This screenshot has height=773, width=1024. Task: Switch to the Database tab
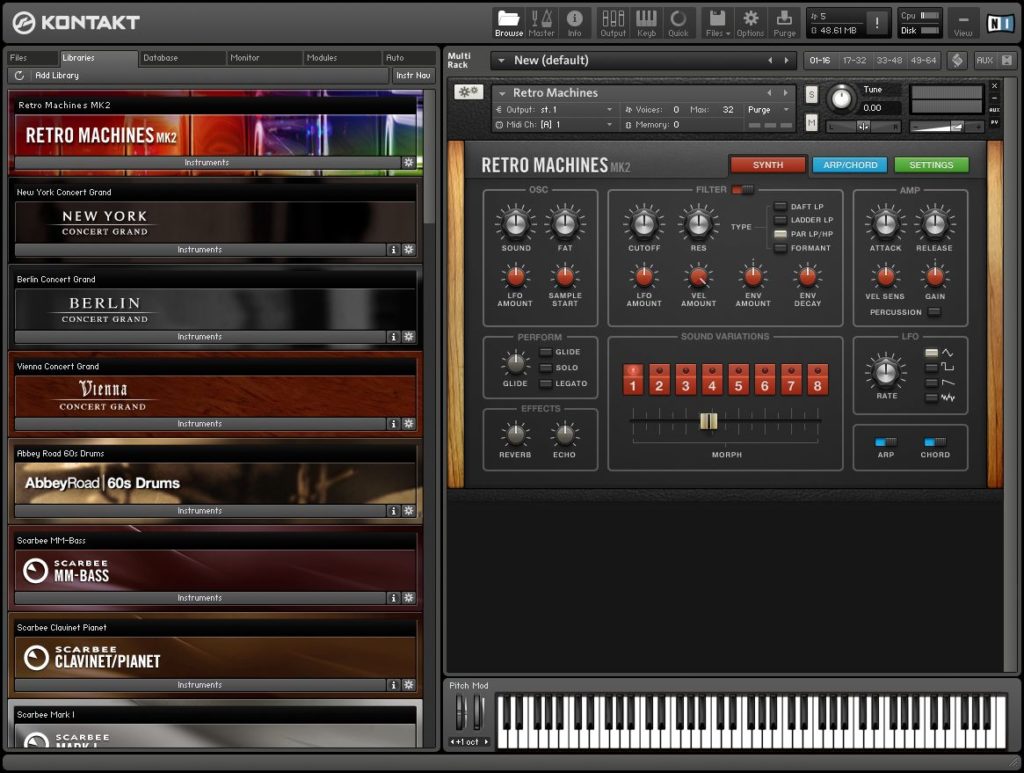[160, 58]
